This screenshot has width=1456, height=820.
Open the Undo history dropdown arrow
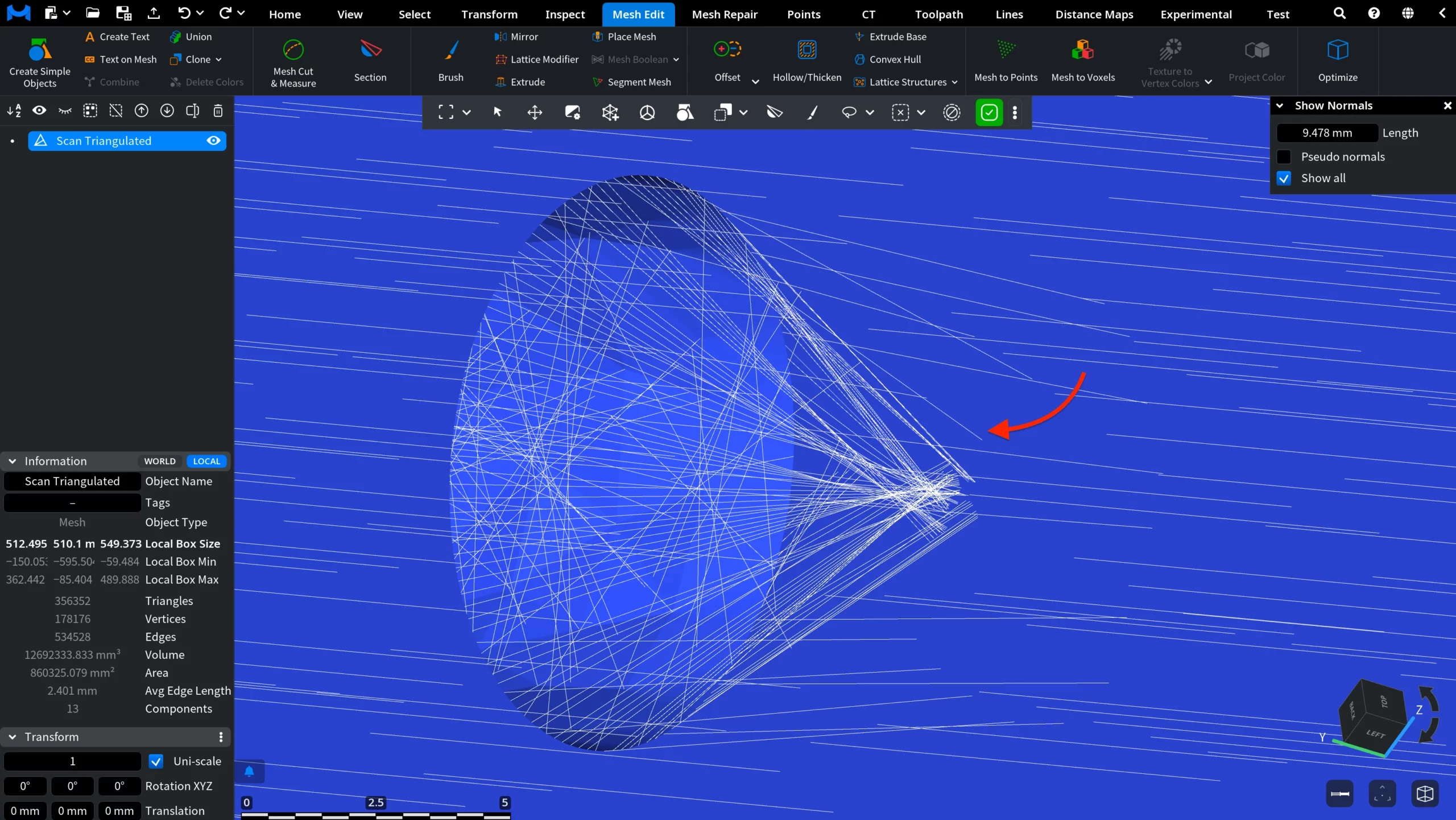click(x=200, y=13)
